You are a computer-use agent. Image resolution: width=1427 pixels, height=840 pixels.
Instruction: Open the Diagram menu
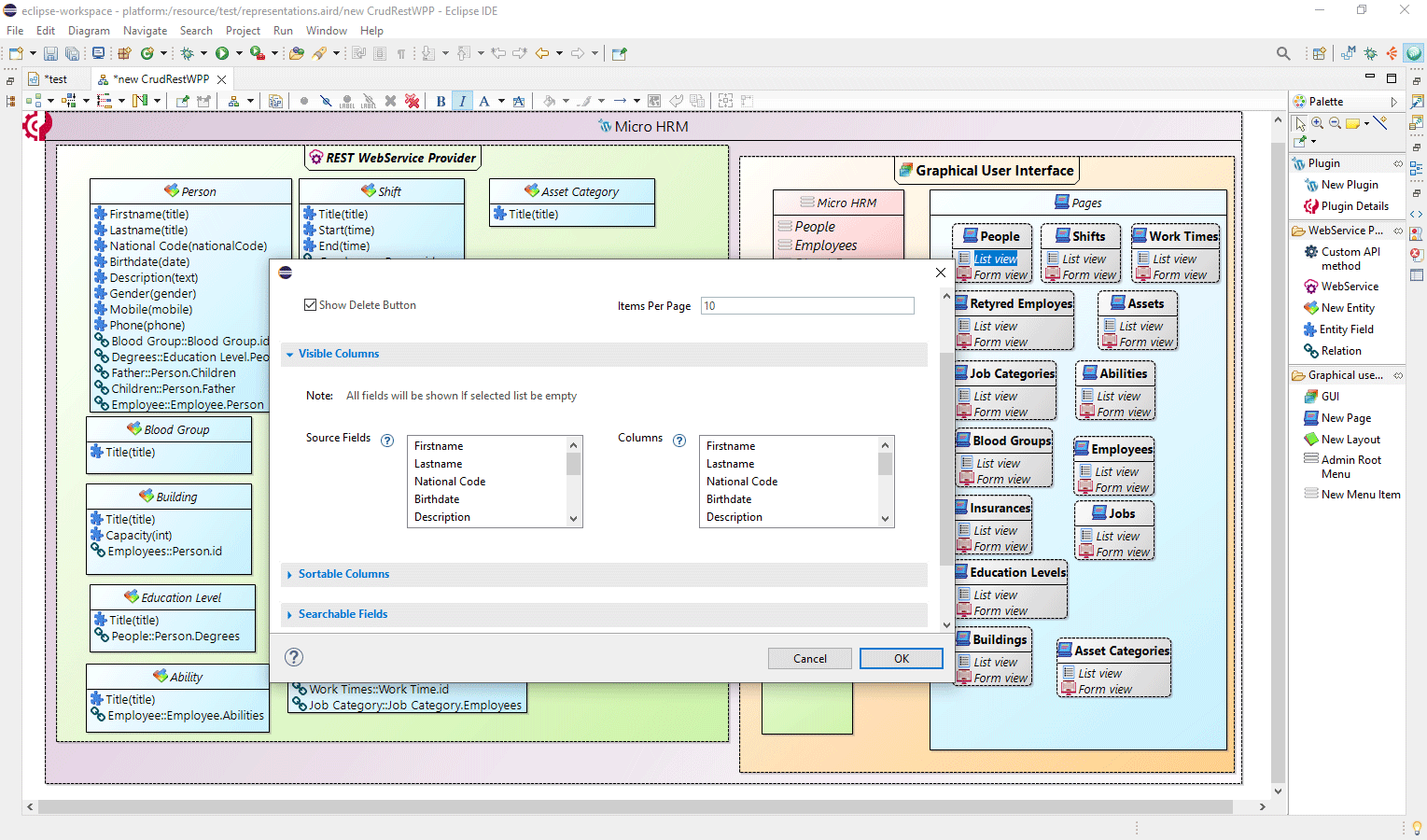coord(89,31)
